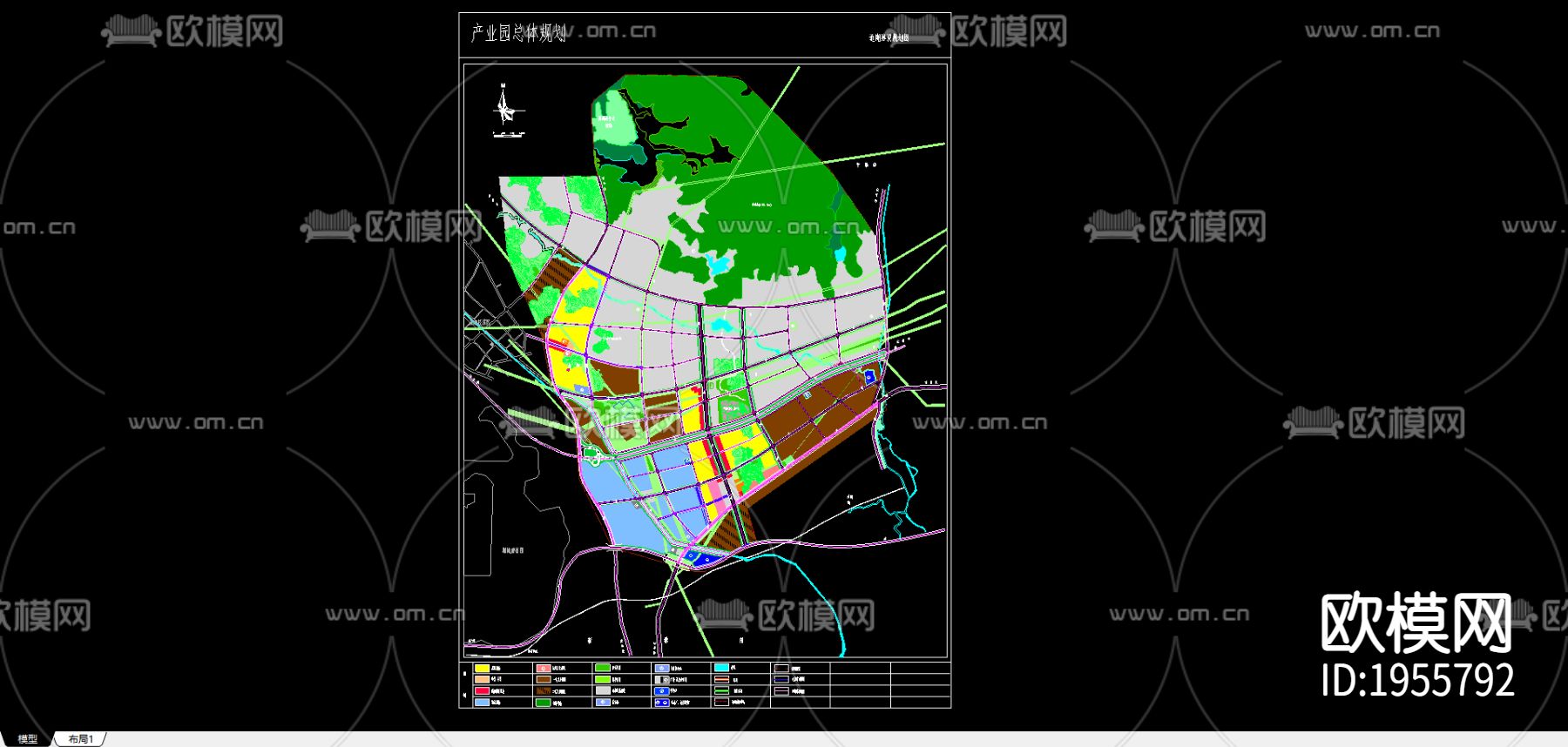This screenshot has width=1568, height=747.
Task: Click the red swatch in the legend
Action: pyautogui.click(x=482, y=690)
